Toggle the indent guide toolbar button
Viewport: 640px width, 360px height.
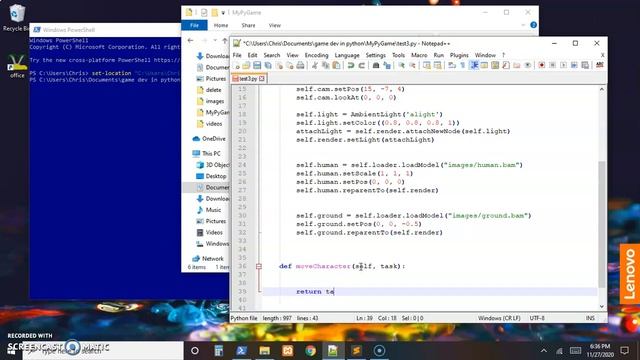coord(474,65)
